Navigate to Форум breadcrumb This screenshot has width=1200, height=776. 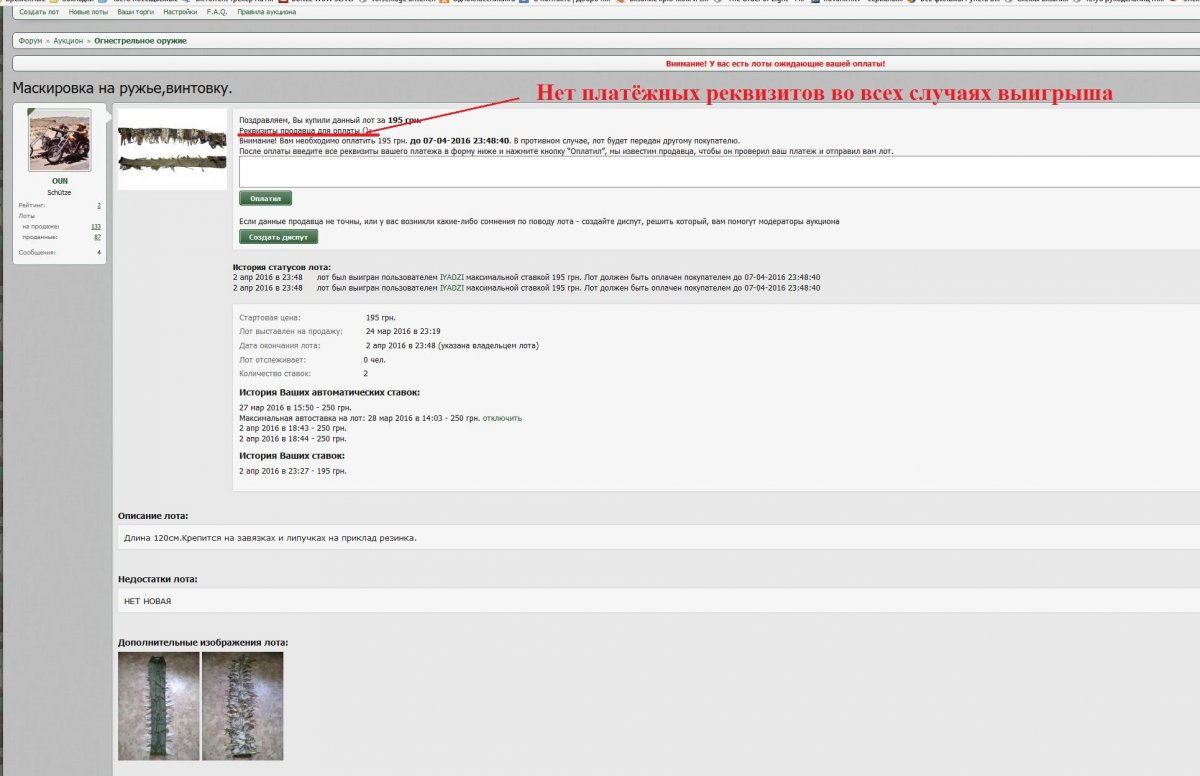(x=30, y=41)
